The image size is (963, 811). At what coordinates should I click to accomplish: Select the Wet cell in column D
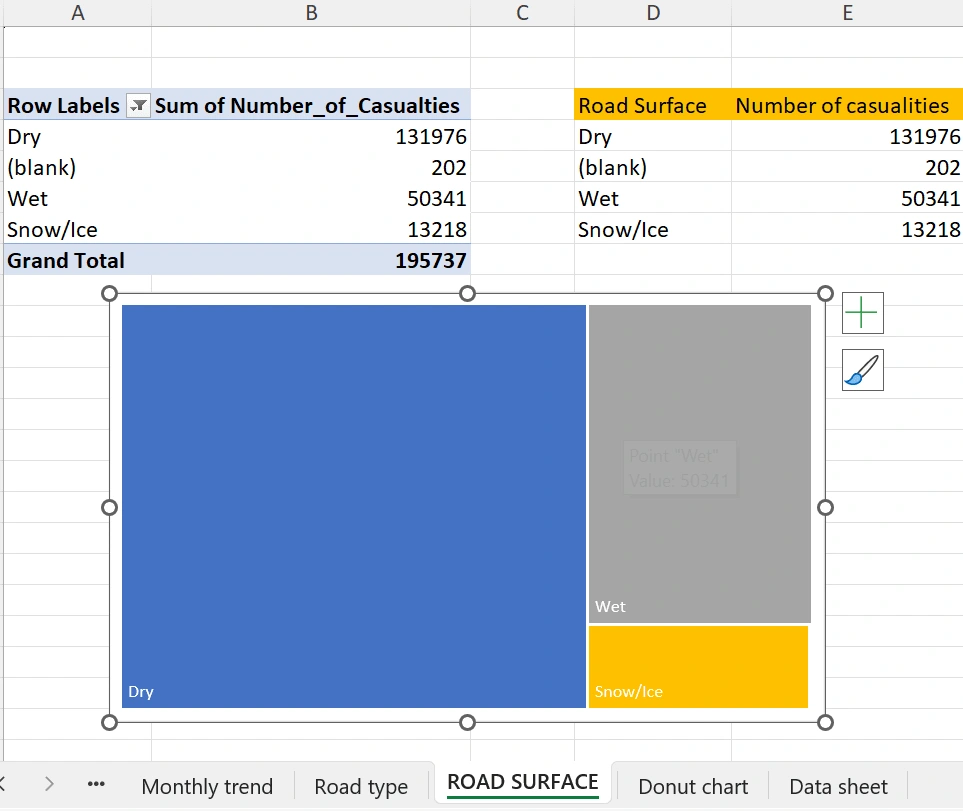653,198
